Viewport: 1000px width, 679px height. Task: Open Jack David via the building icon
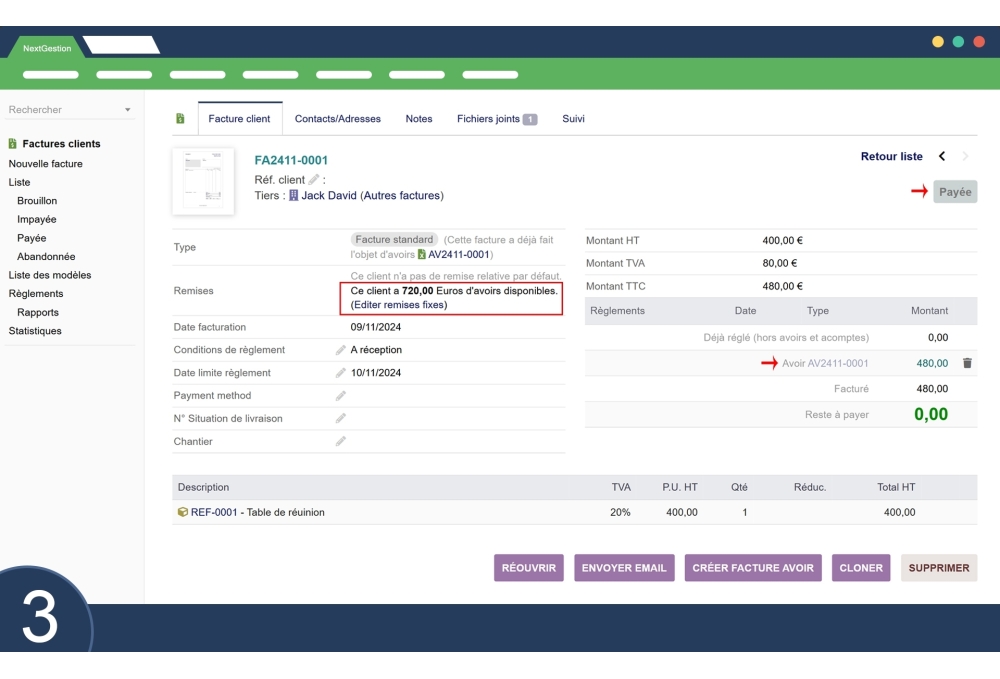[293, 194]
